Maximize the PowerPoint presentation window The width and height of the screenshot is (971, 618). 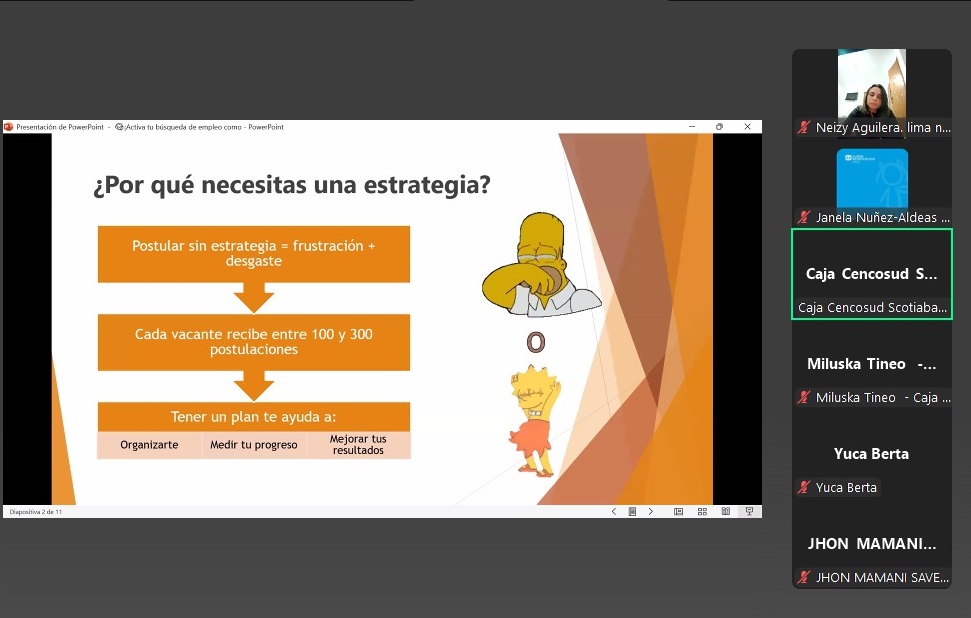(719, 127)
